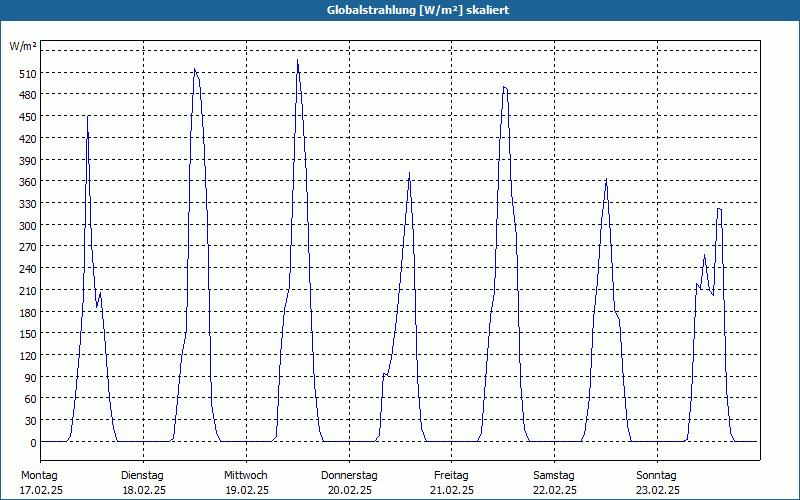This screenshot has height=500, width=800.
Task: Click the 120 y-axis value
Action: 28,356
